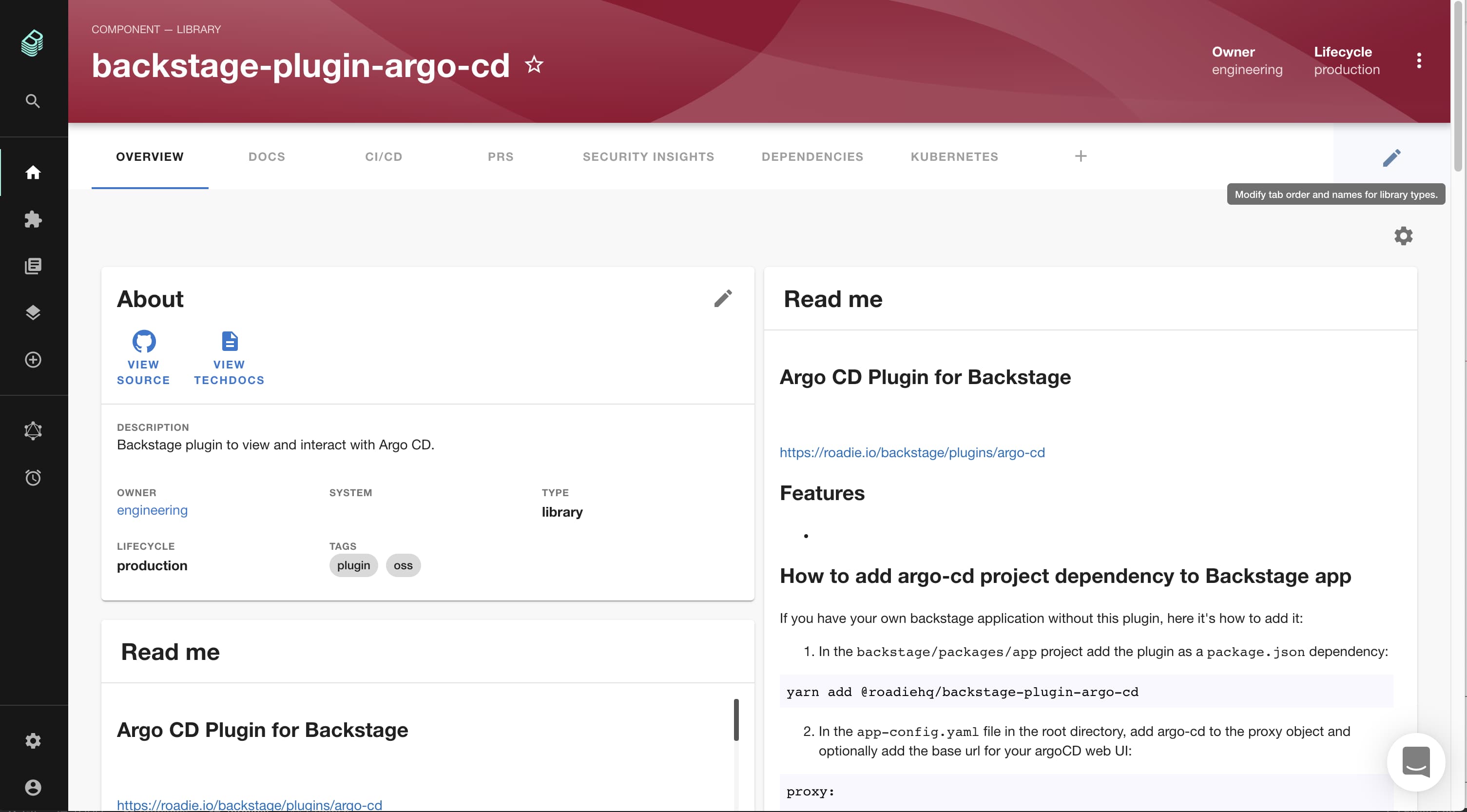The height and width of the screenshot is (812, 1467).
Task: Open the alarm clock sidebar icon
Action: click(x=33, y=477)
